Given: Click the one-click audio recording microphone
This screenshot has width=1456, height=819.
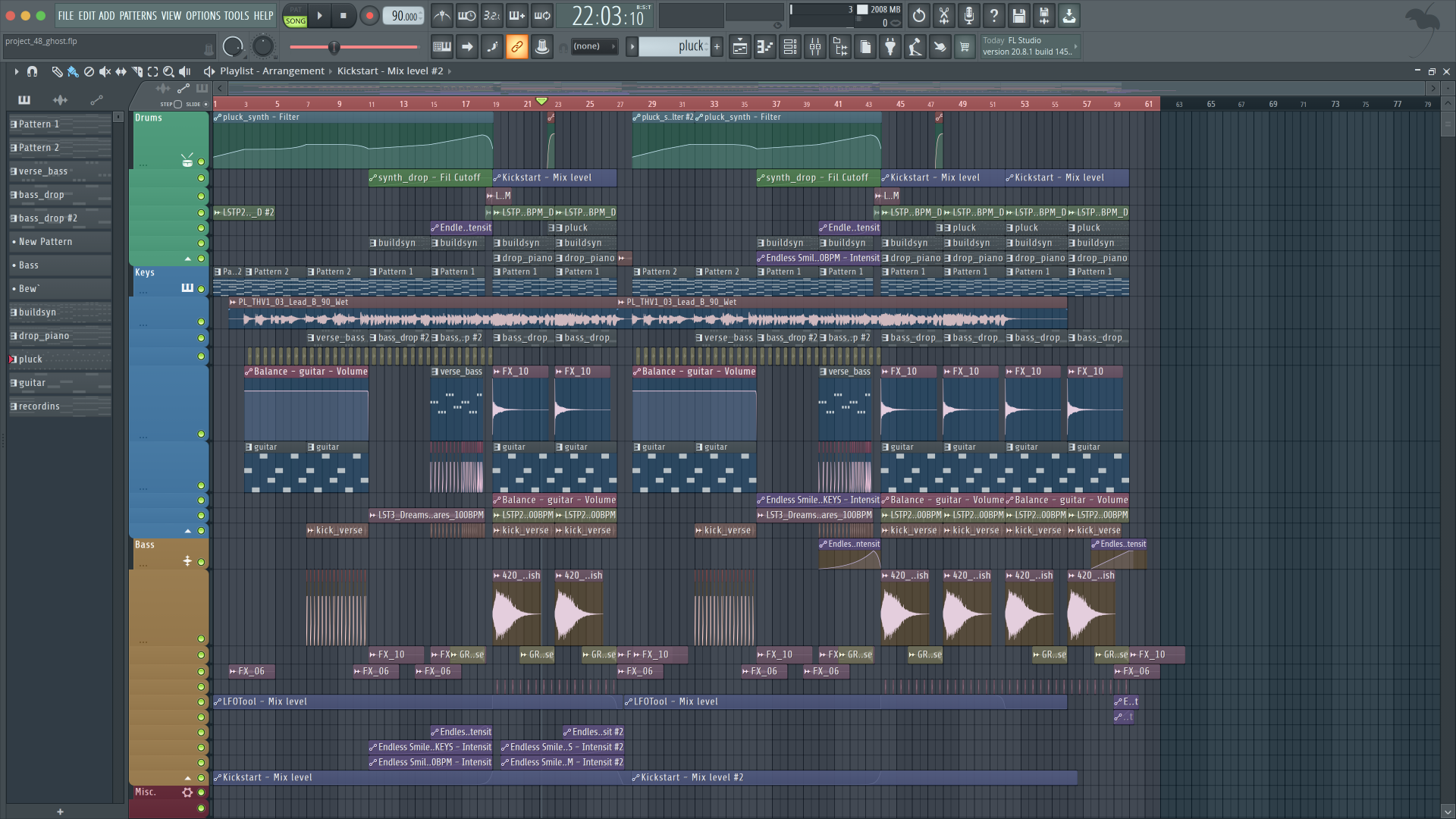Looking at the screenshot, I should pyautogui.click(x=969, y=15).
